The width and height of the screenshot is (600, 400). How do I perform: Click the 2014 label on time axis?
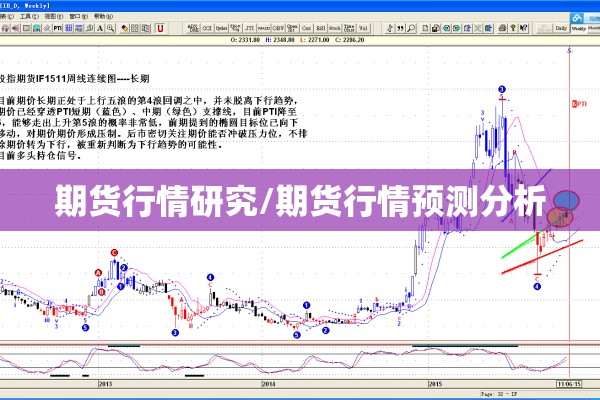(269, 384)
